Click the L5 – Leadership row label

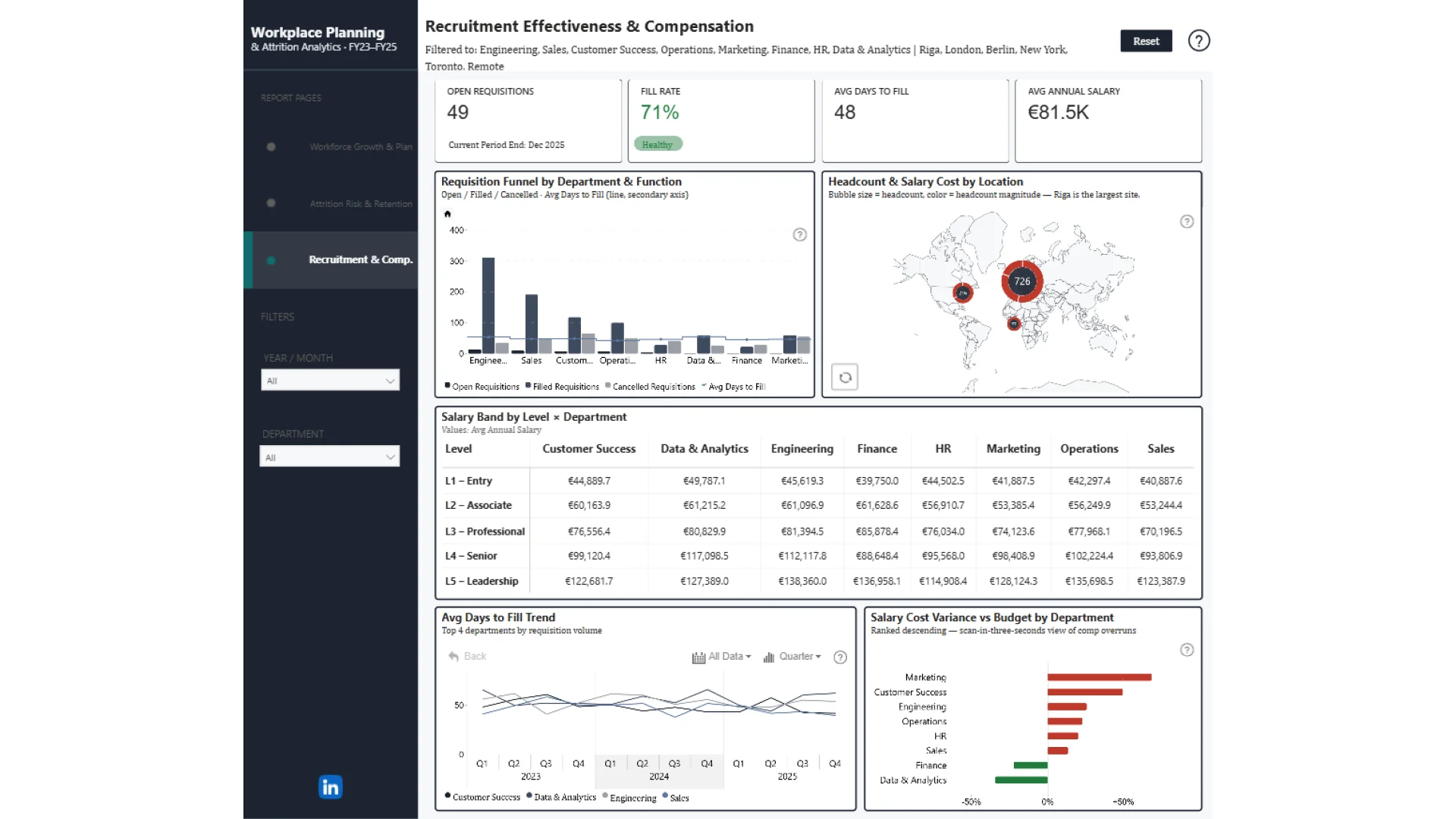(x=482, y=581)
